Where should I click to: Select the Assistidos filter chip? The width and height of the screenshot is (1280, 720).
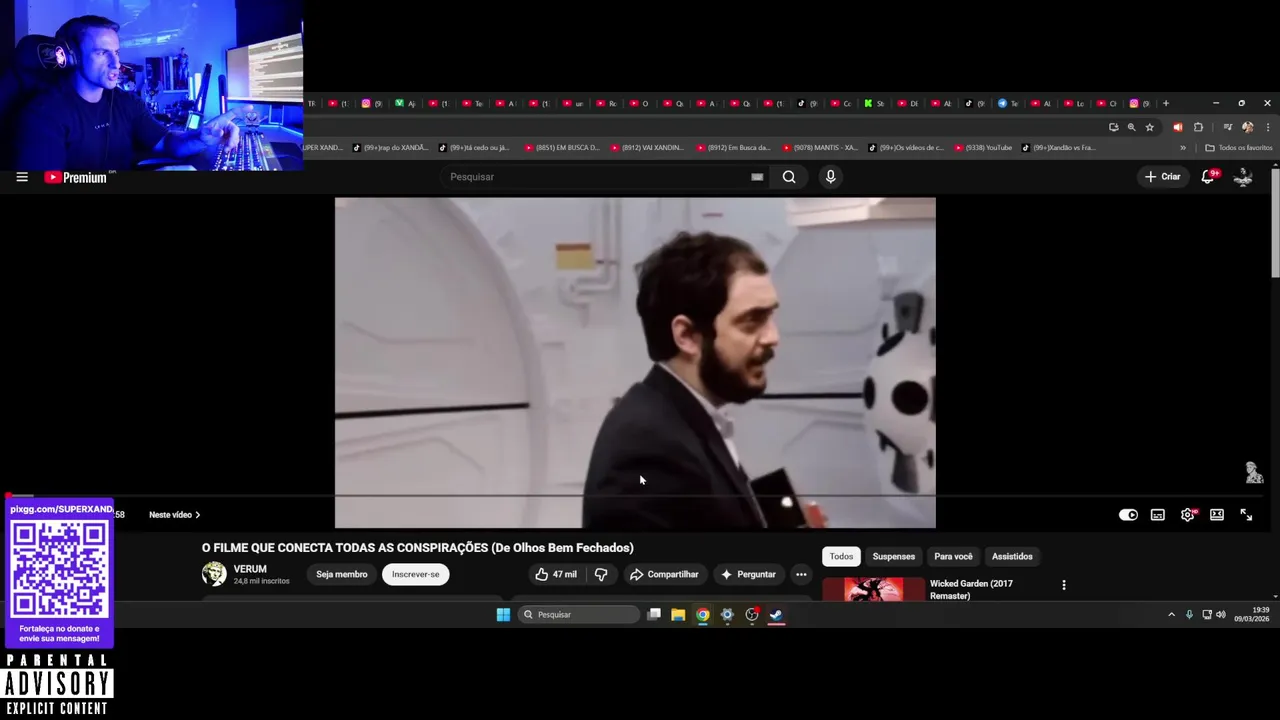[x=1012, y=556]
